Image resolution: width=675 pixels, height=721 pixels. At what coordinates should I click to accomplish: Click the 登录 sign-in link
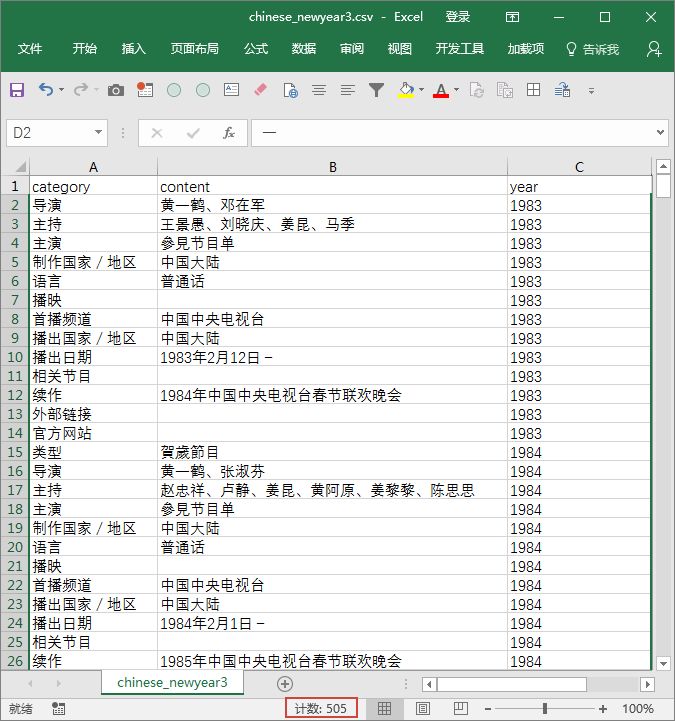458,17
